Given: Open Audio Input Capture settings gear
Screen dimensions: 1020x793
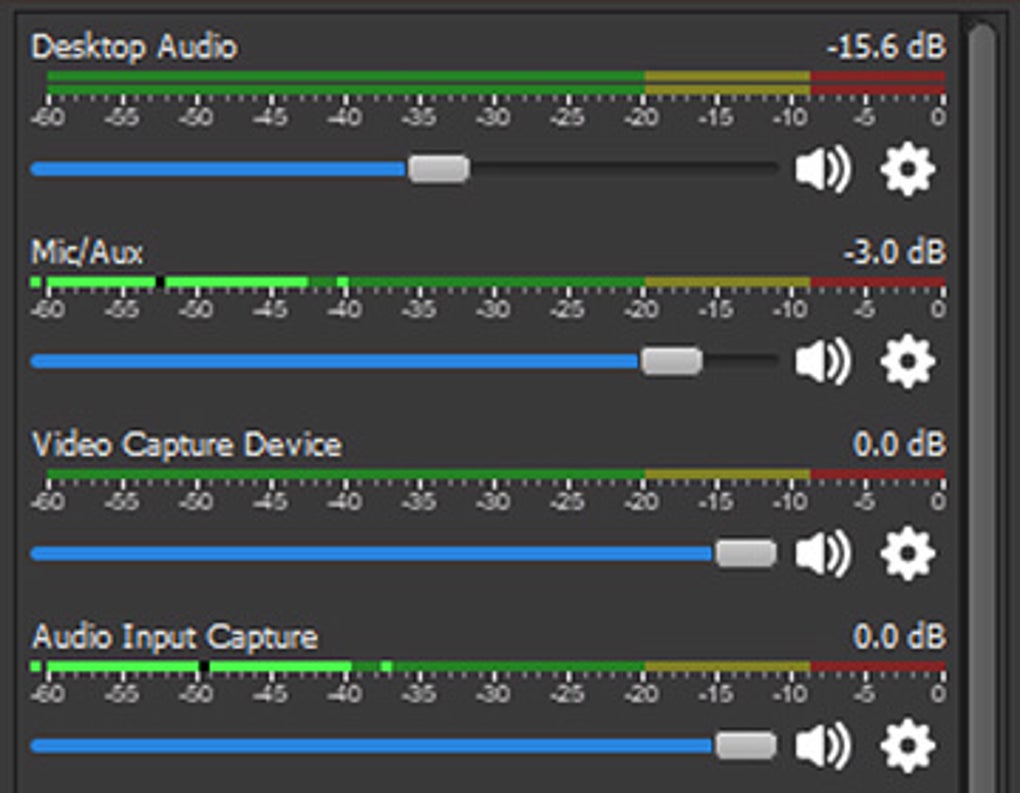Looking at the screenshot, I should click(x=907, y=746).
